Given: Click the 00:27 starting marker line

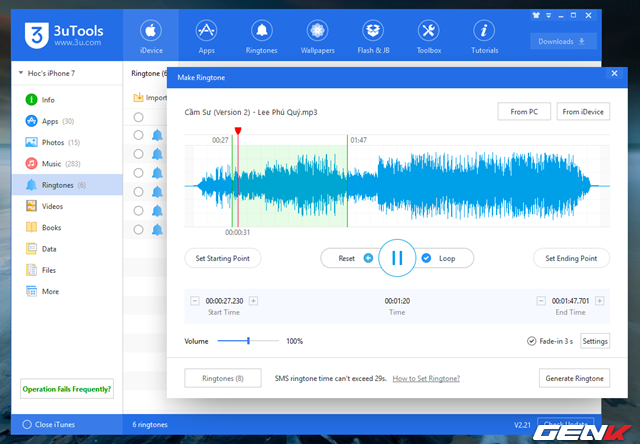Looking at the screenshot, I should (232, 181).
